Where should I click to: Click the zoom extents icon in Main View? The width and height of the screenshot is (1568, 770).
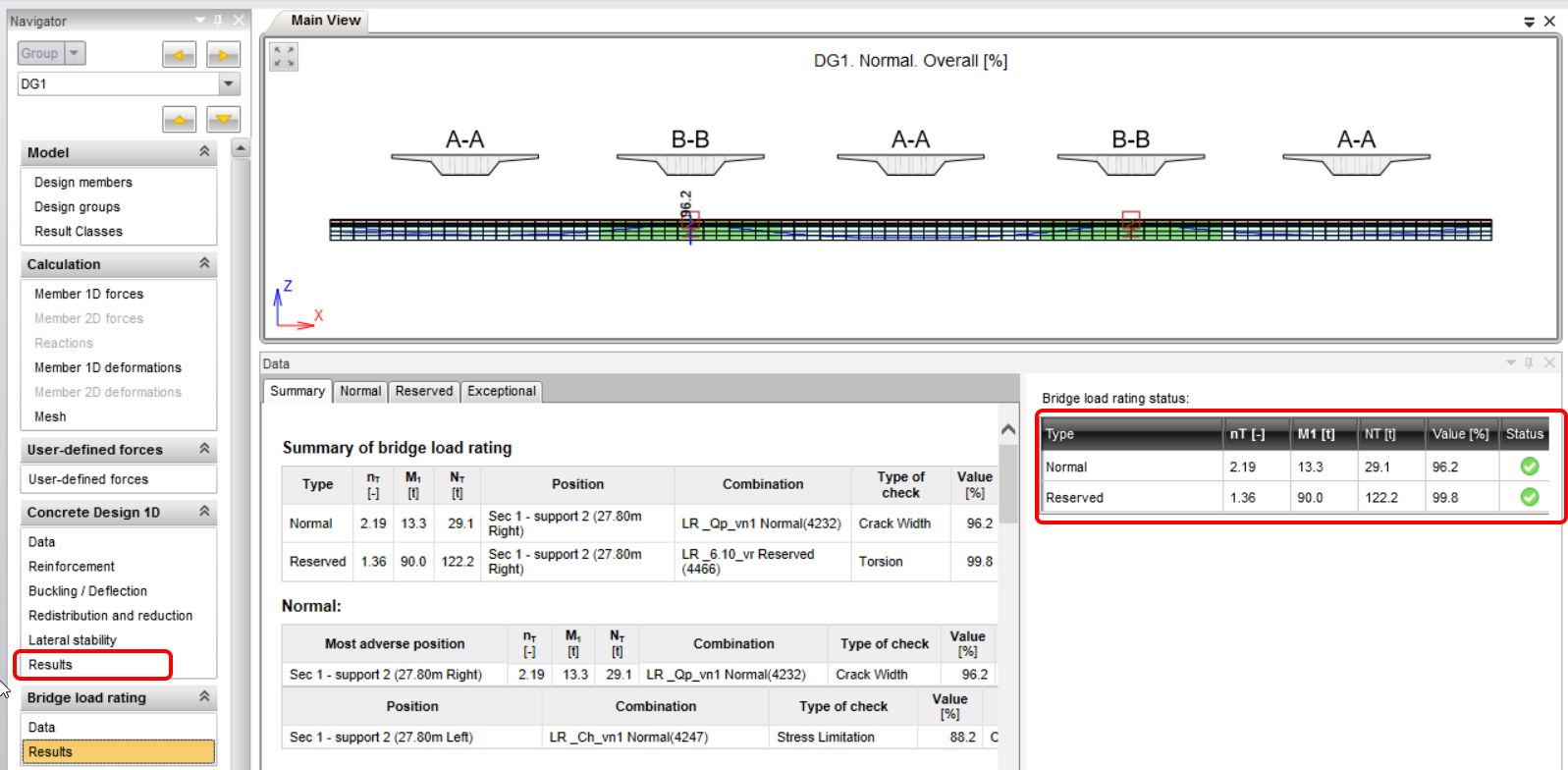pos(284,57)
